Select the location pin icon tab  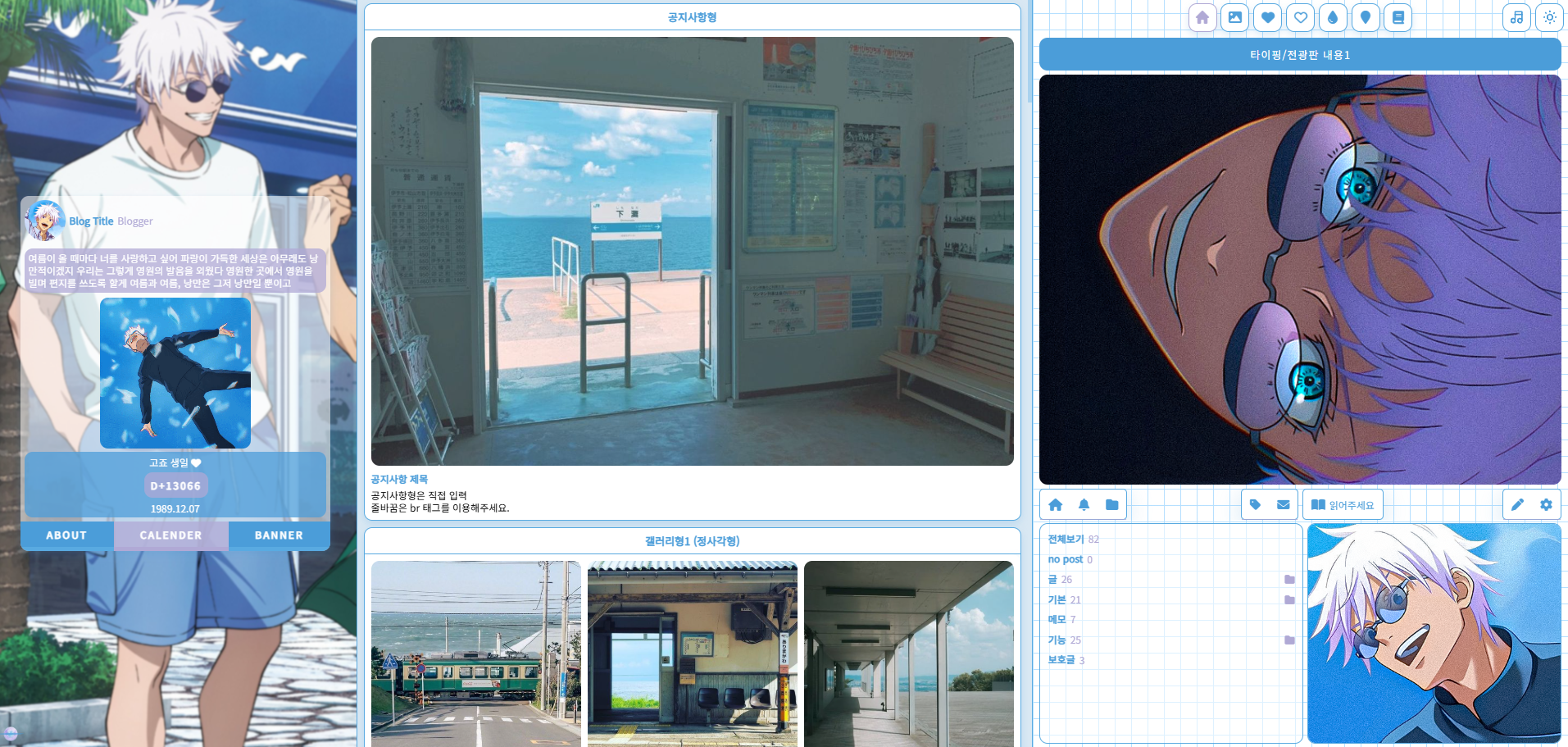pos(1366,17)
